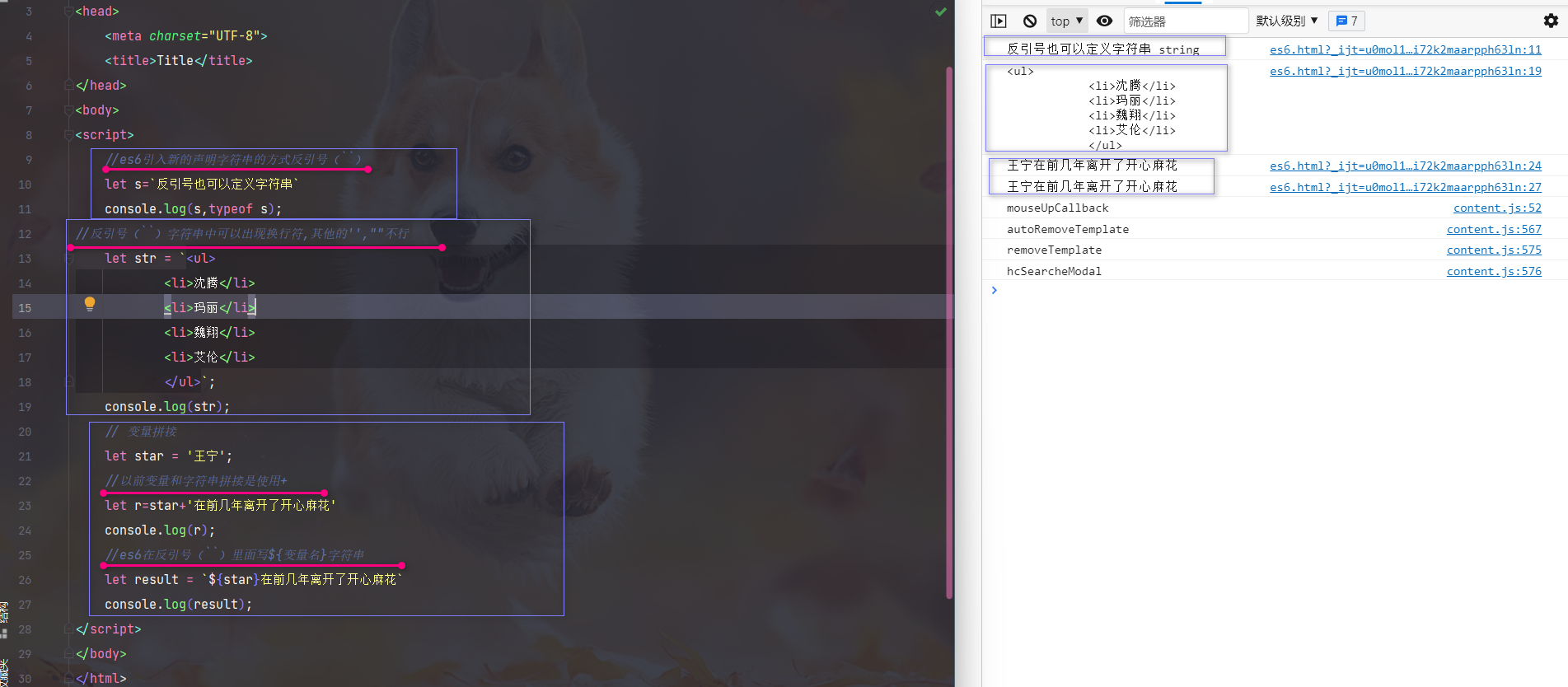The image size is (1568, 687).
Task: Click the green inspection checkmark icon
Action: [x=940, y=12]
